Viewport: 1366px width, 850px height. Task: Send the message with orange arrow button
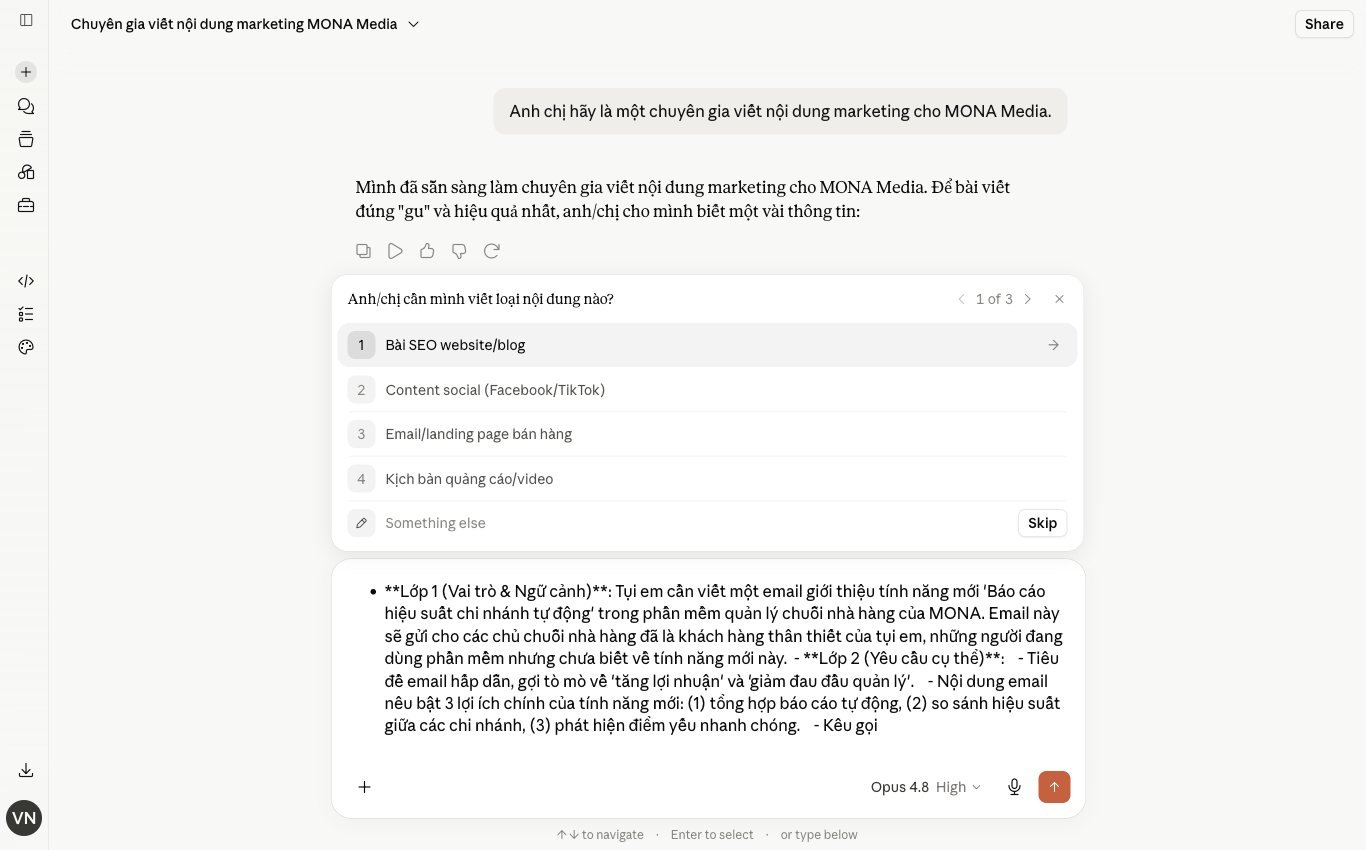(x=1054, y=787)
